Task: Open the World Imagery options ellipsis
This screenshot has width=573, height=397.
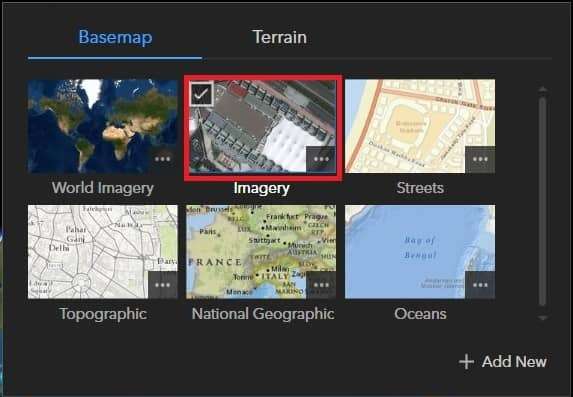Action: coord(163,159)
